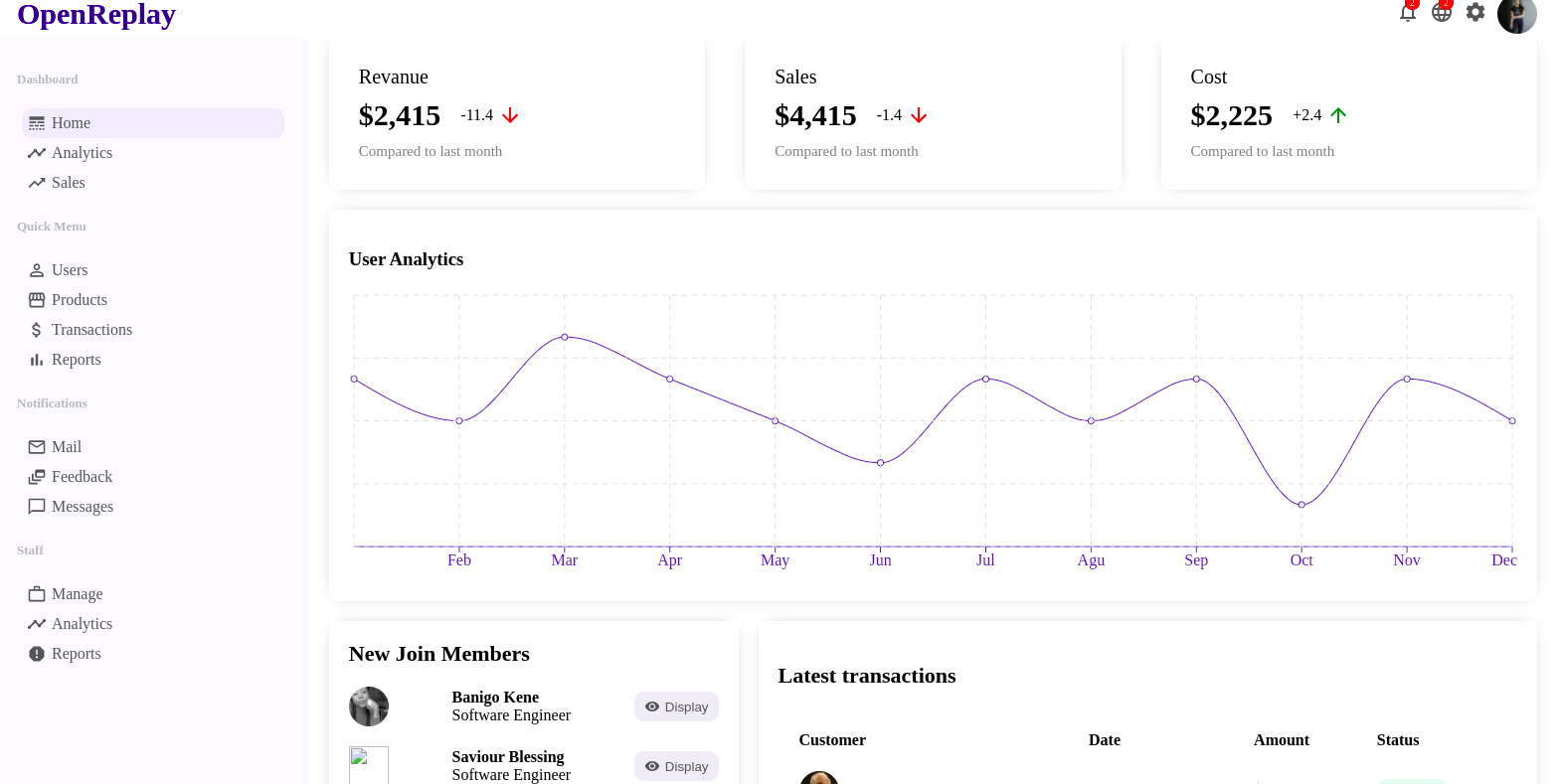Click the Mar data point on chart
Screen dimensions: 1563x784
[565, 337]
